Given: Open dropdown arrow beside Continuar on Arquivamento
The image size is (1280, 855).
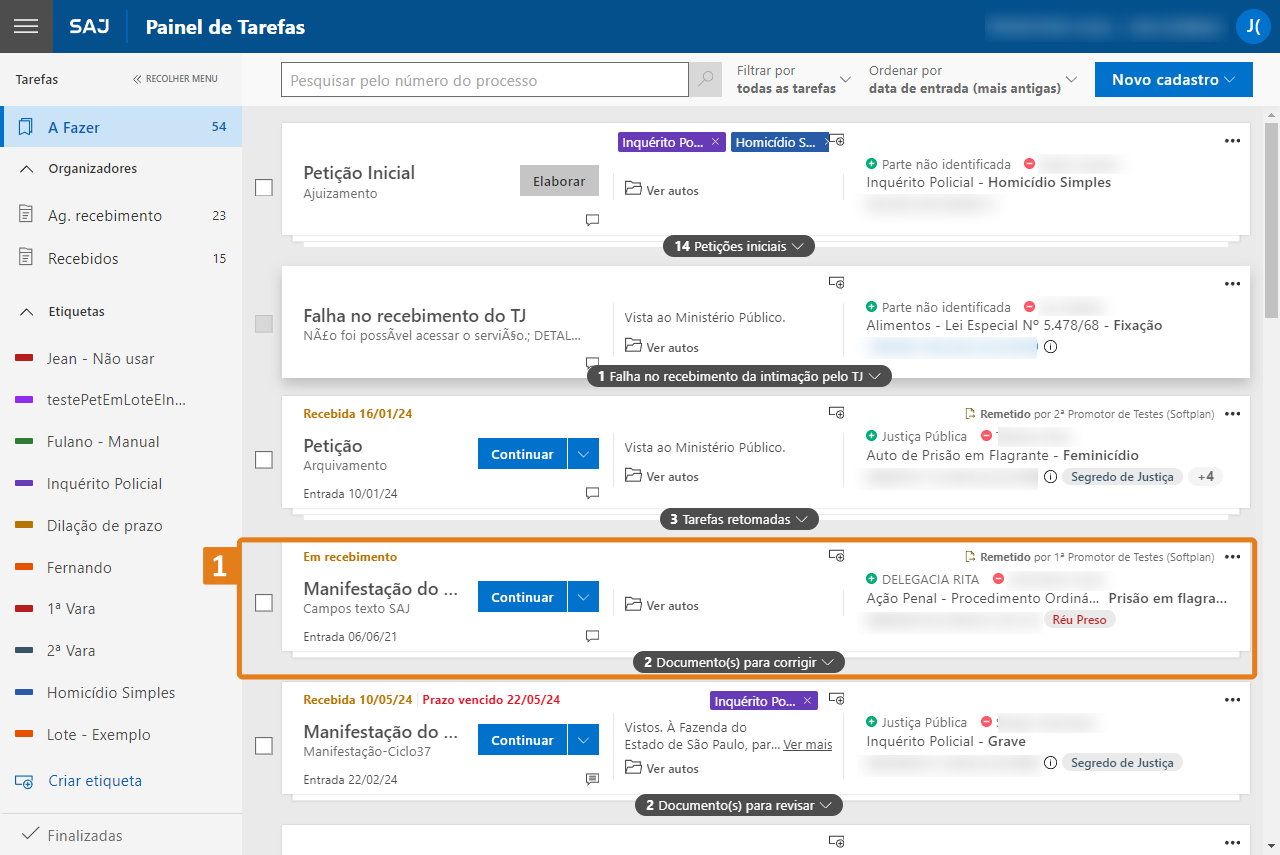Looking at the screenshot, I should 583,454.
